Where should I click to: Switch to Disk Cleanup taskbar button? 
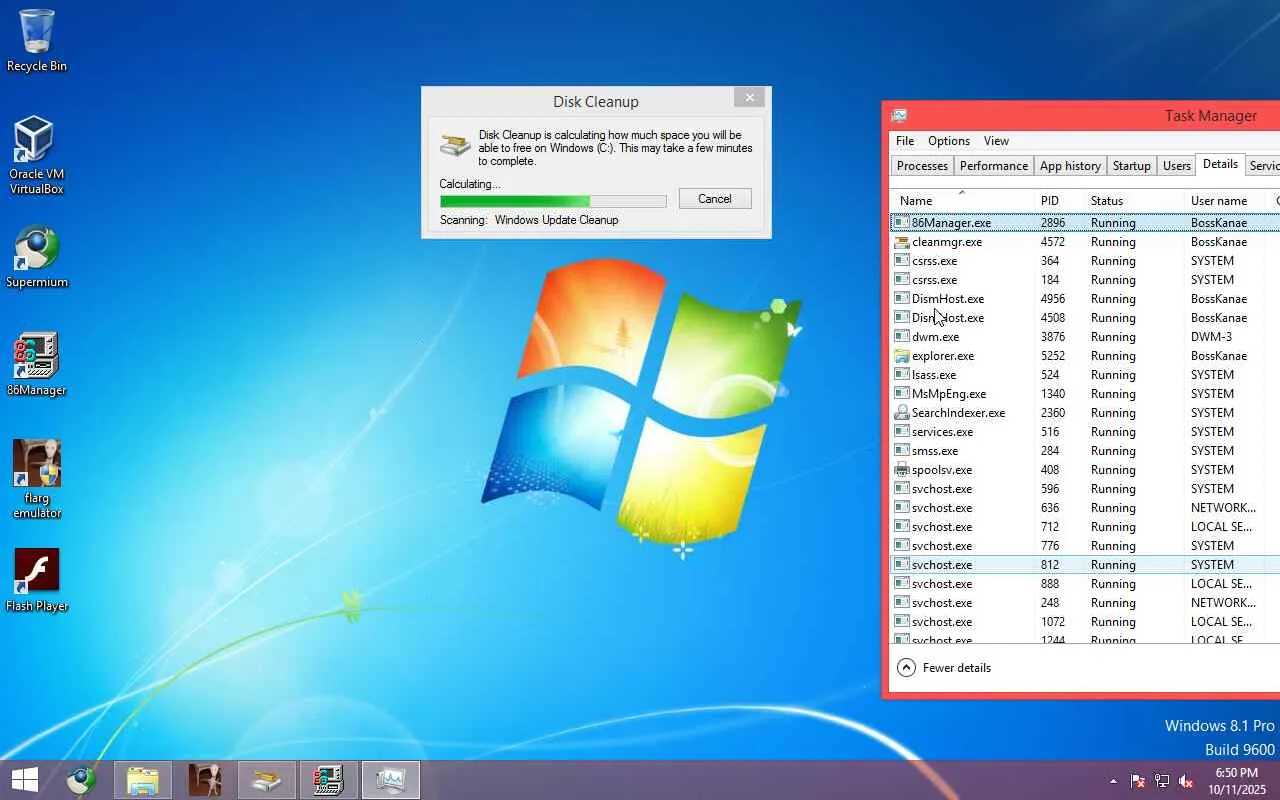pos(267,780)
